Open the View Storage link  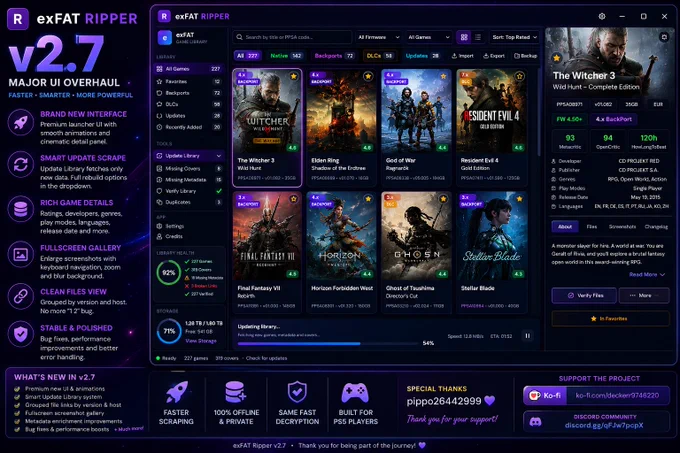click(201, 341)
